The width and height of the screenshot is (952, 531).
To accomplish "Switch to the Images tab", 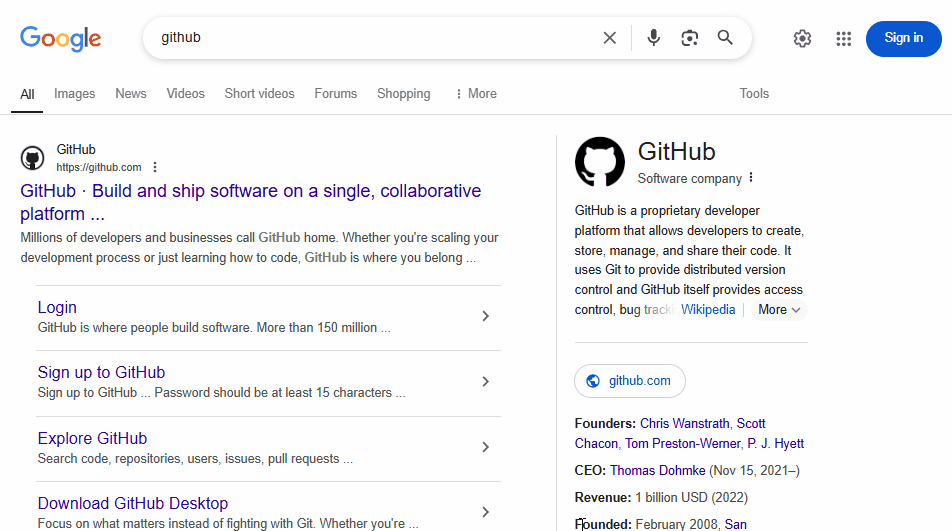I will tap(75, 94).
